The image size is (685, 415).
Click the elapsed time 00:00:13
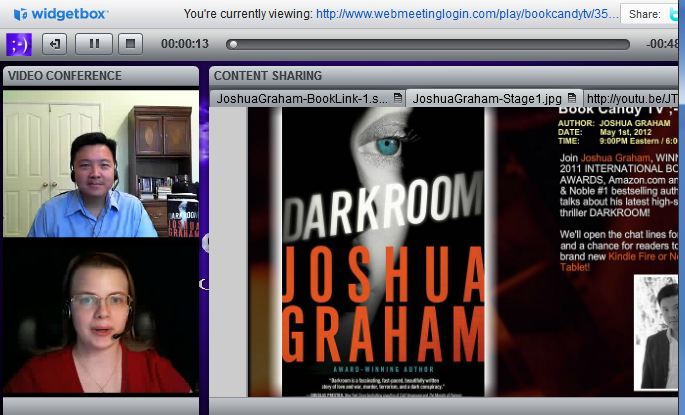tap(185, 44)
